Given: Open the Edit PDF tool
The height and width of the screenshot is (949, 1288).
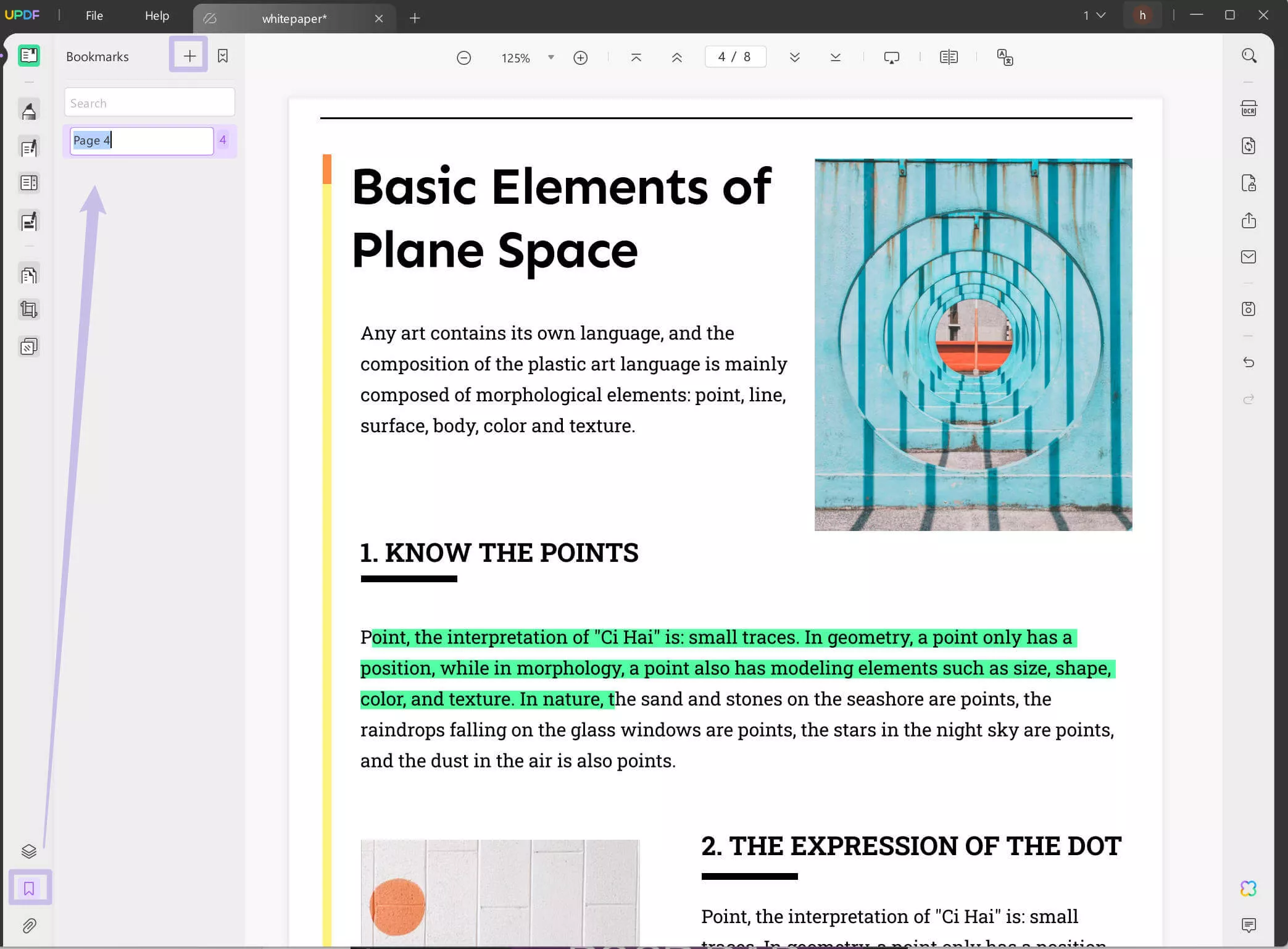Looking at the screenshot, I should coord(28,148).
